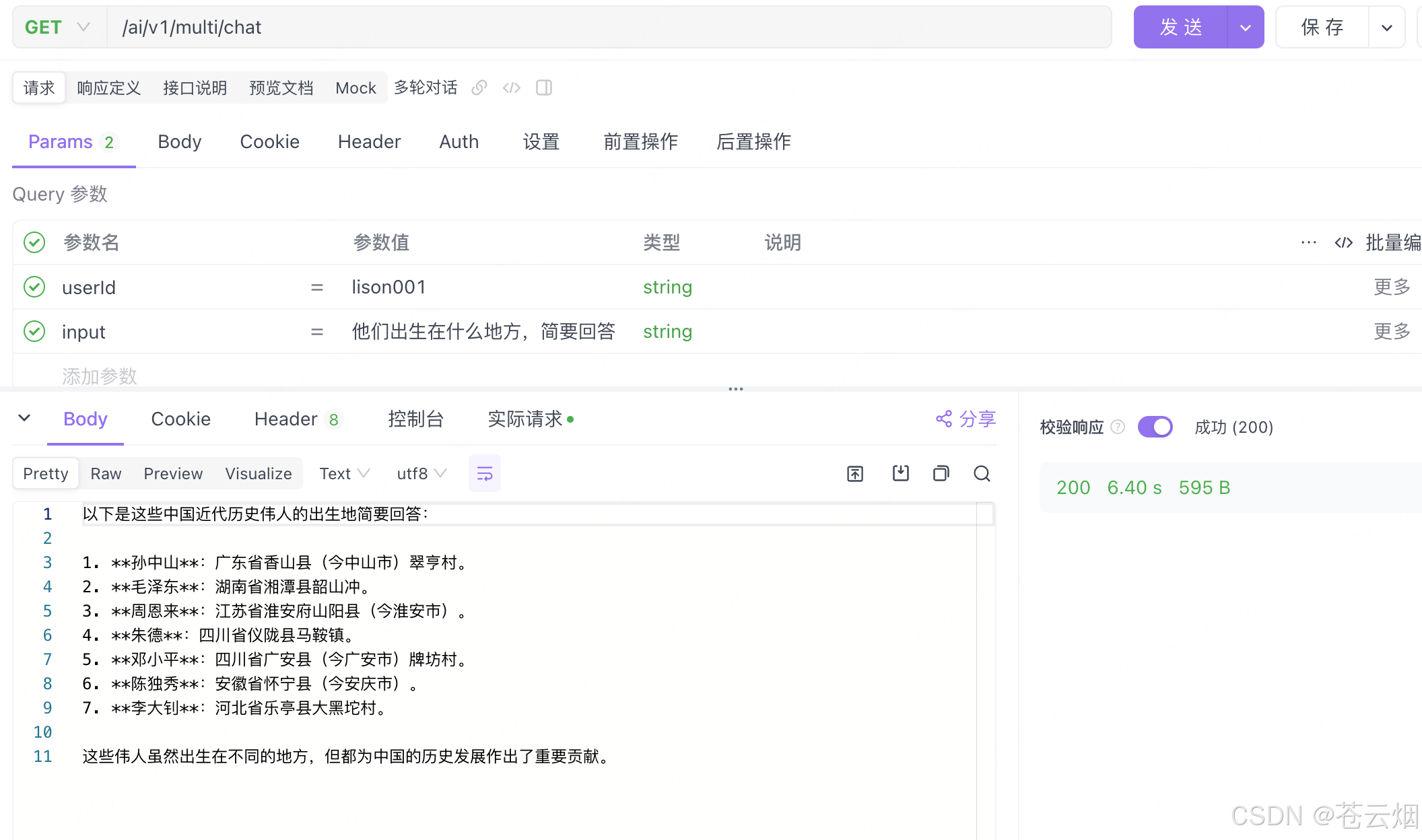The width and height of the screenshot is (1422, 840).
Task: Click the 发送 send button
Action: tap(1181, 28)
